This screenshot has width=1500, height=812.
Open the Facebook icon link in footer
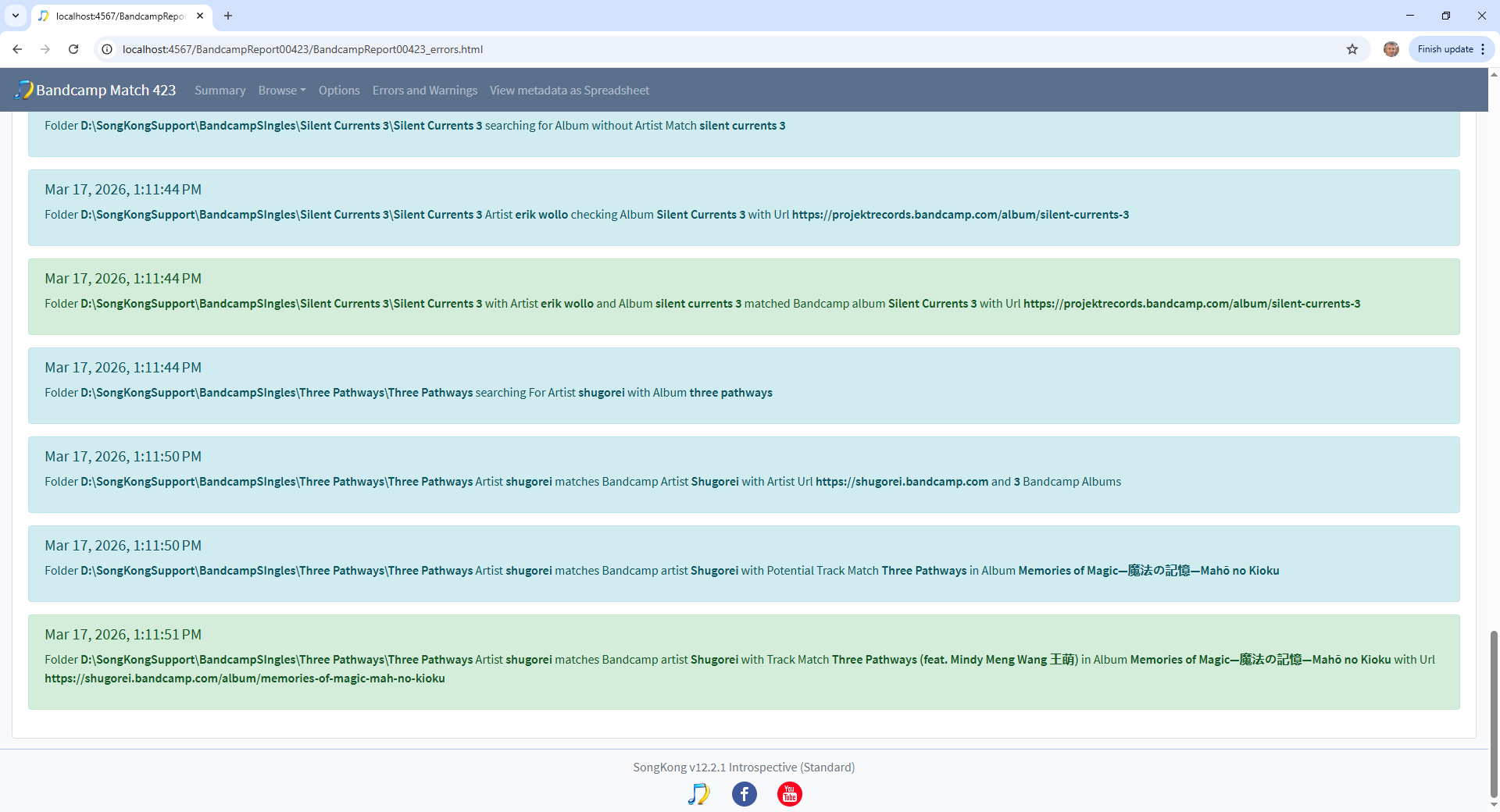pos(744,794)
